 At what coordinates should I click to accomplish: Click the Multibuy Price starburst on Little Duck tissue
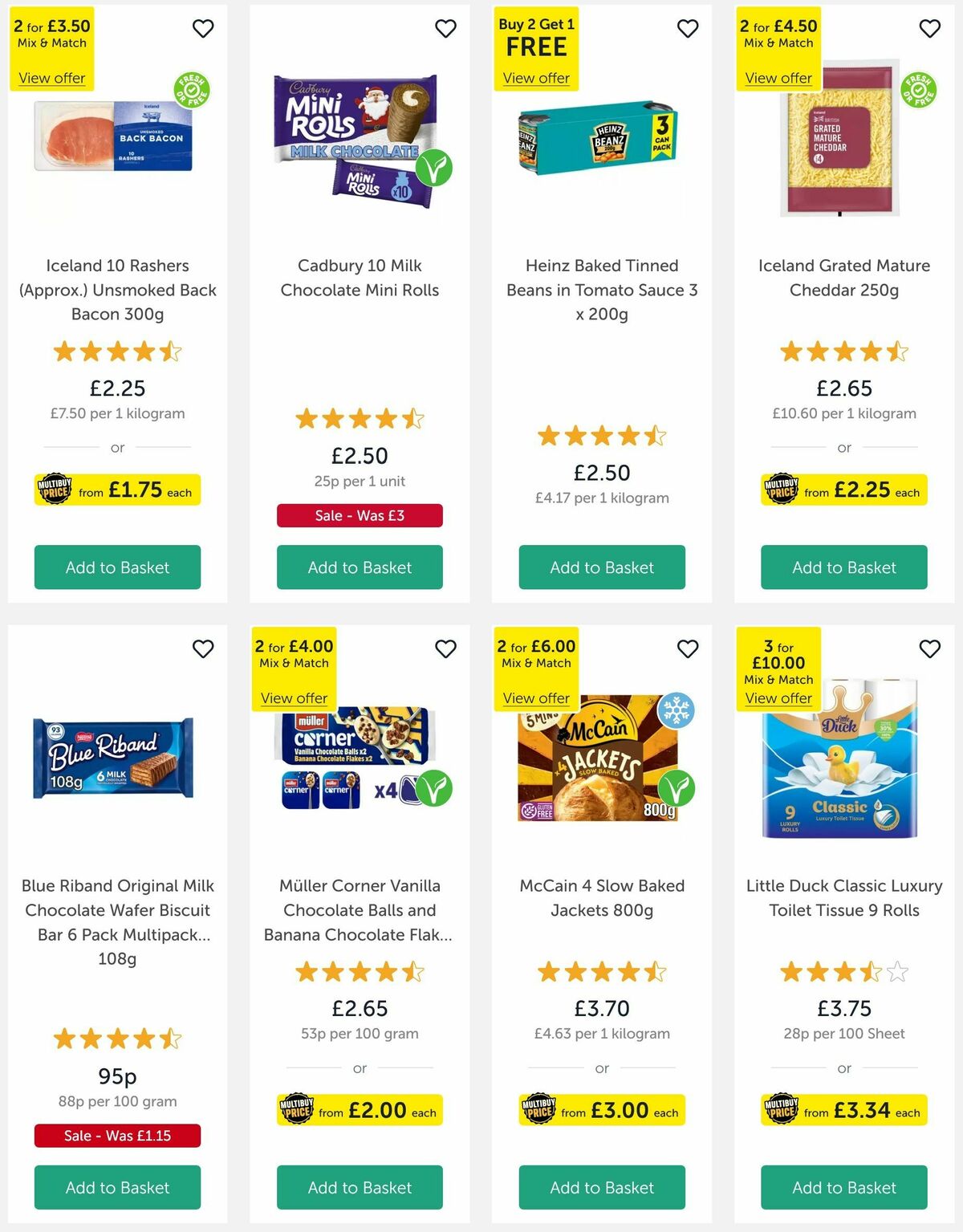click(x=782, y=1109)
